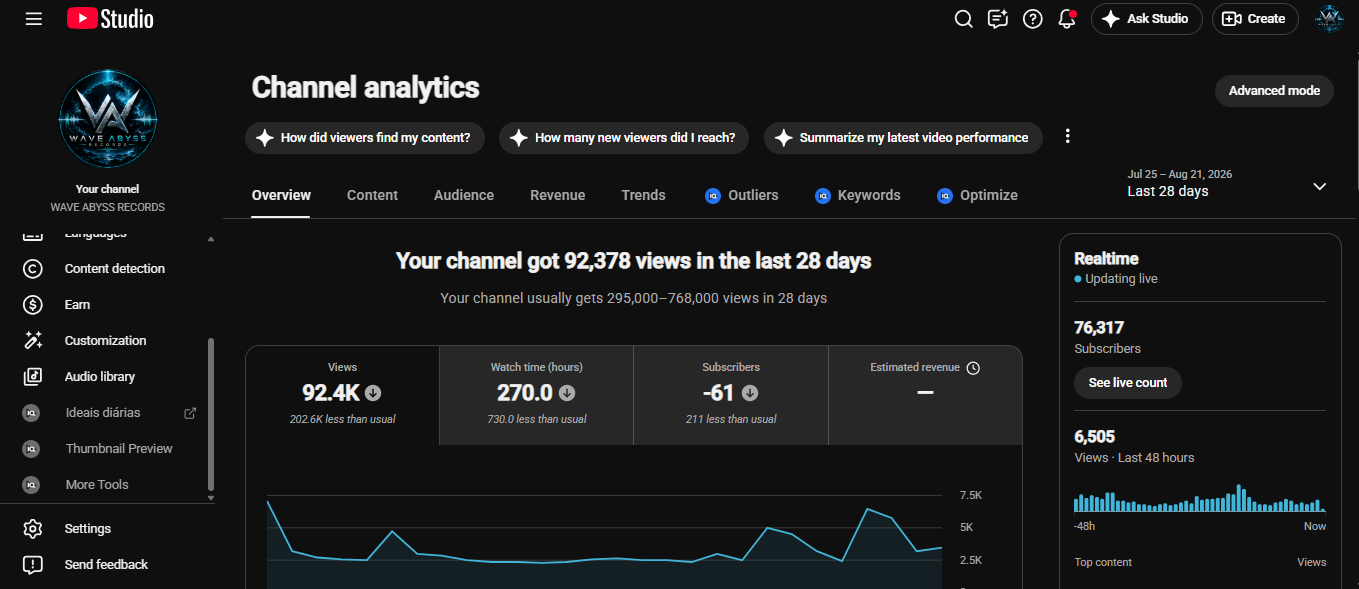The image size is (1359, 589).
Task: Click the clock icon by Estimated revenue
Action: 973,368
